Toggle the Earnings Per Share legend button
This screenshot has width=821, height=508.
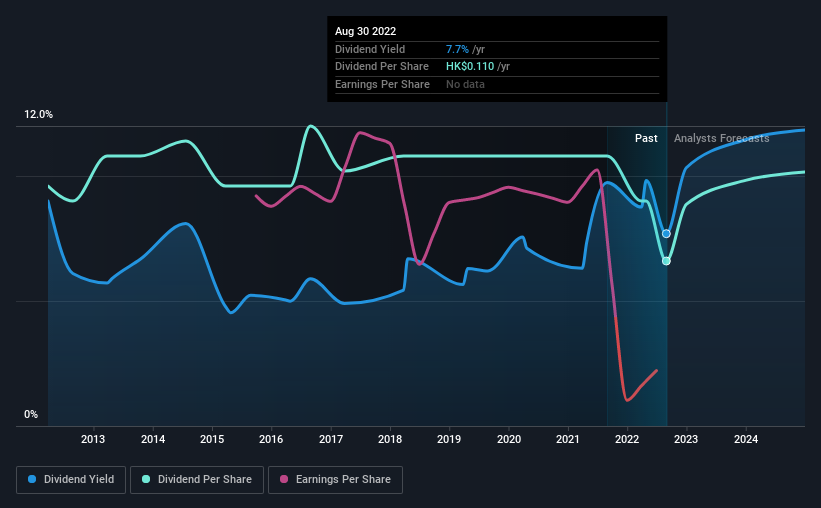tap(335, 480)
